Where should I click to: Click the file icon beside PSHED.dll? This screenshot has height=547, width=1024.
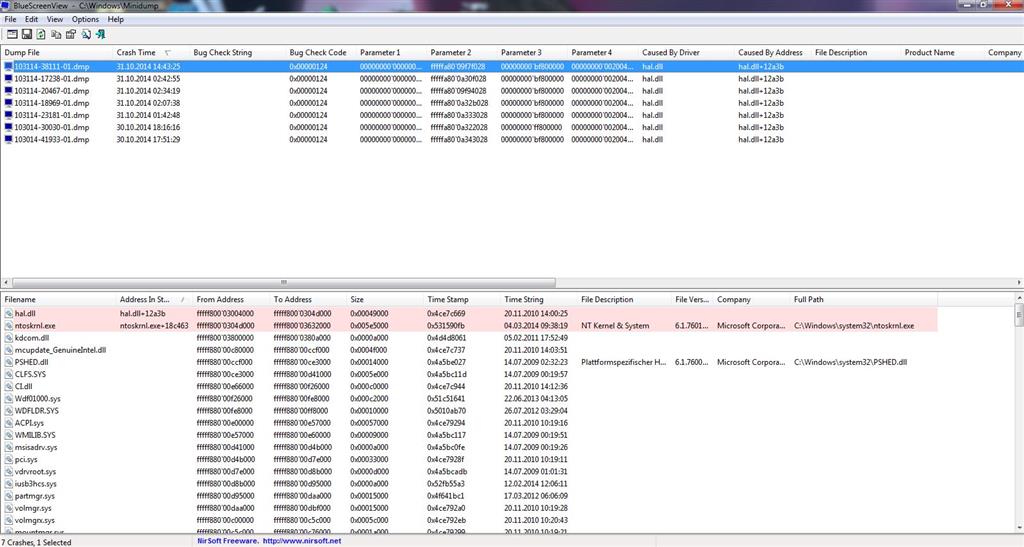click(8, 362)
